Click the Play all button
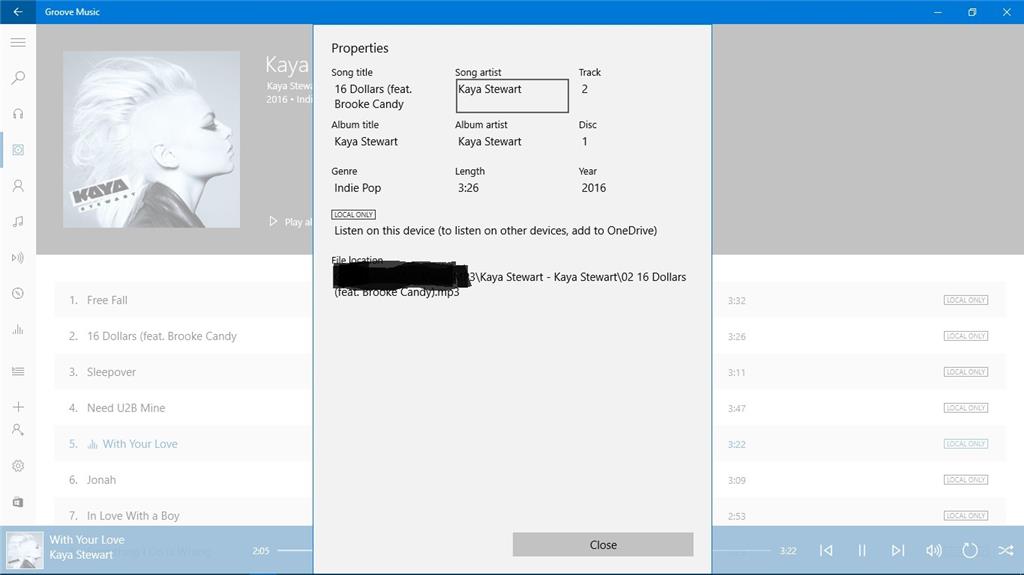 [291, 222]
